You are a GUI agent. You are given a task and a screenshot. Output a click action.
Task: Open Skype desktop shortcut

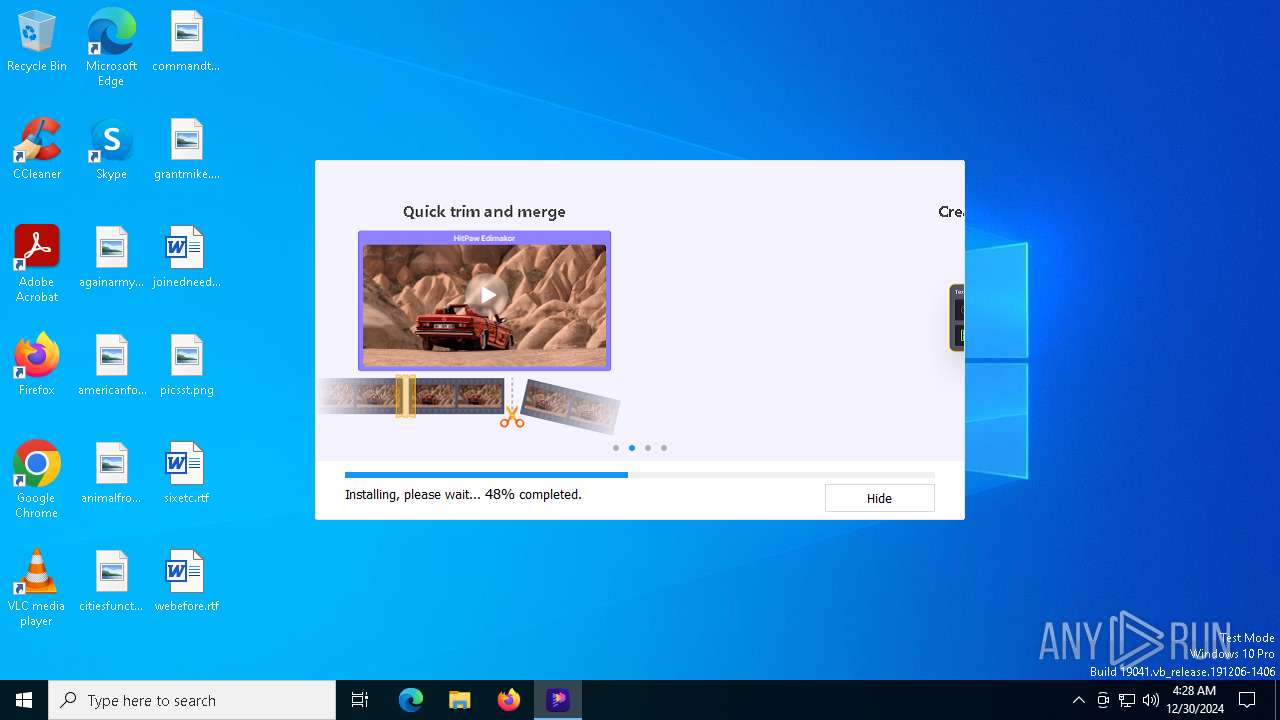point(111,150)
